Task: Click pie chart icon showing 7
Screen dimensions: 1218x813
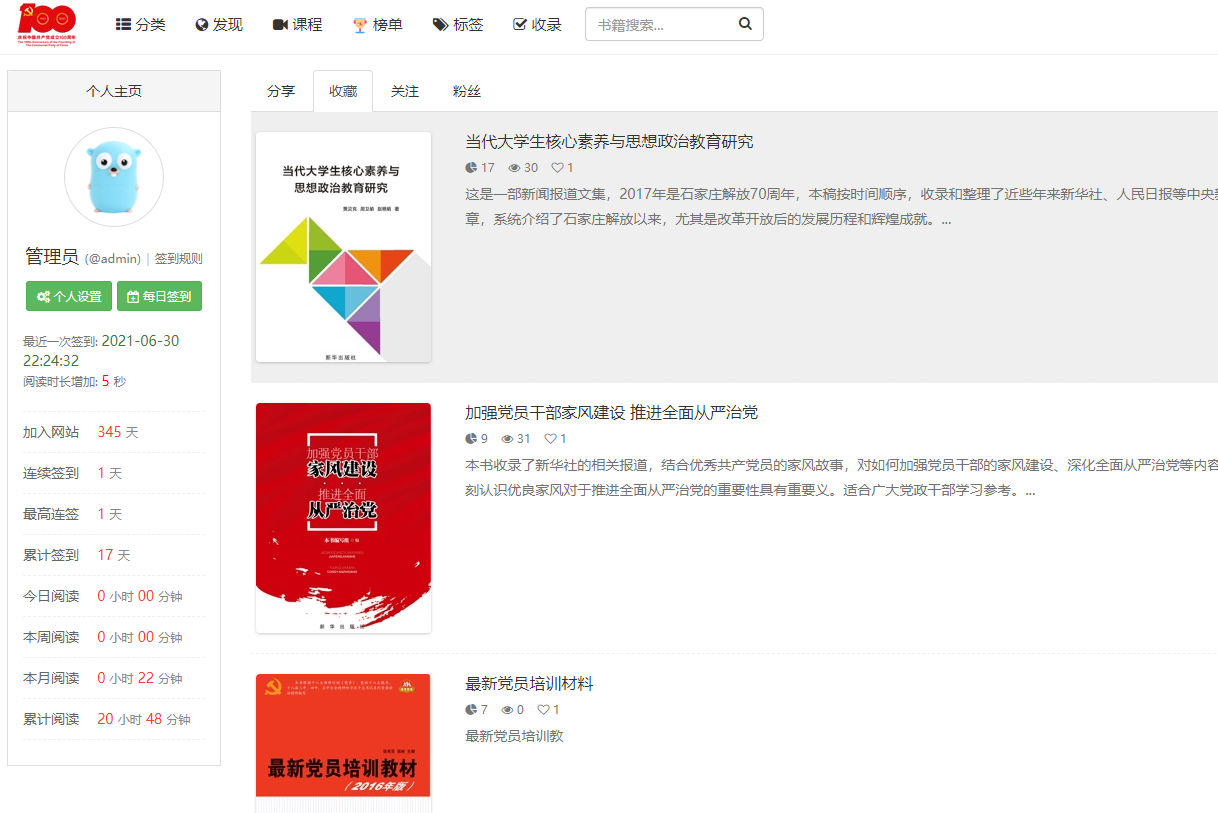Action: coord(472,710)
